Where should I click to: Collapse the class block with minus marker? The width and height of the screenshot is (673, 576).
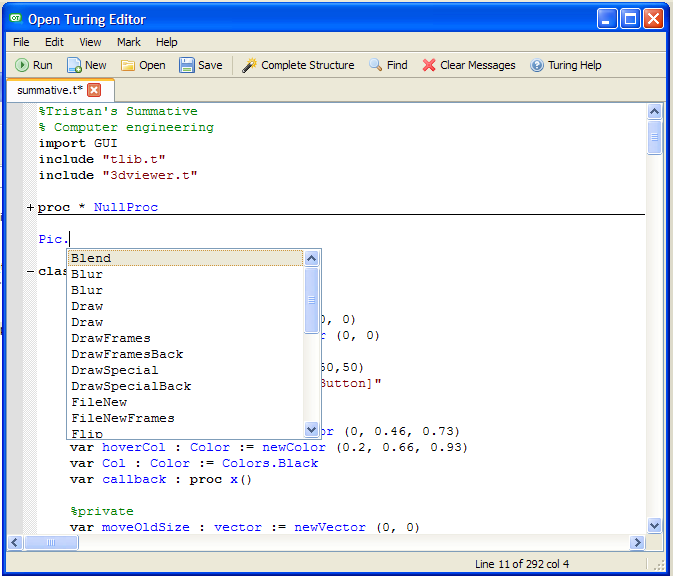[30, 272]
